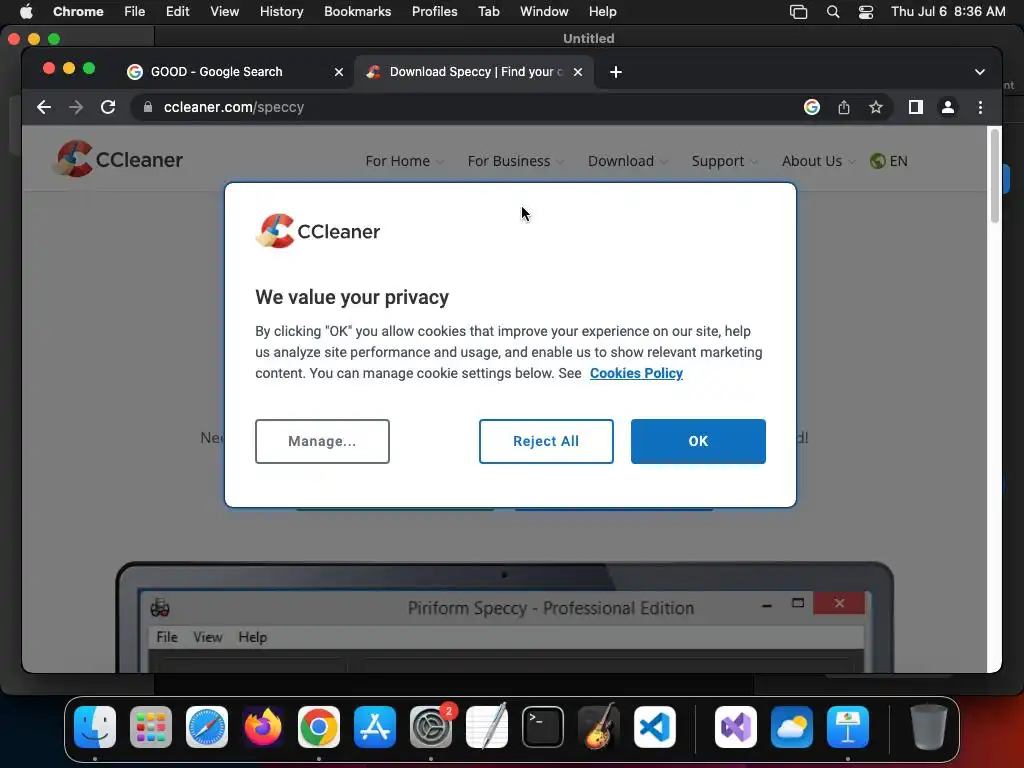Open Finder from the Dock
Viewport: 1024px width, 768px height.
pos(95,727)
